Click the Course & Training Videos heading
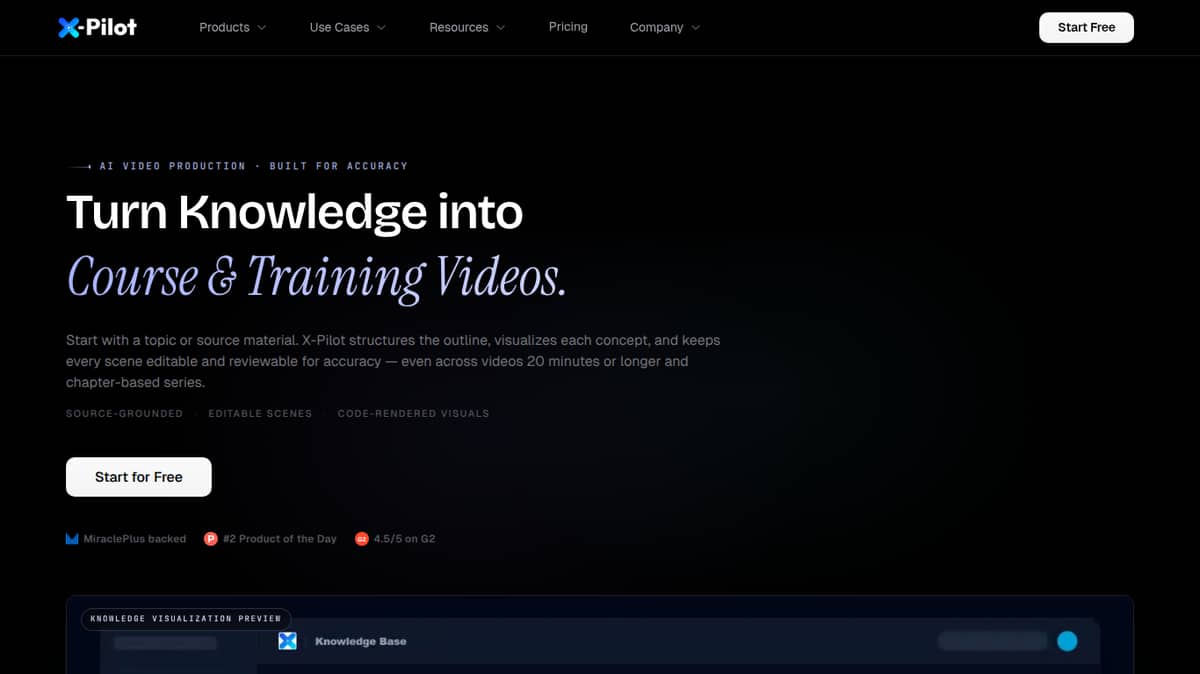 [316, 277]
